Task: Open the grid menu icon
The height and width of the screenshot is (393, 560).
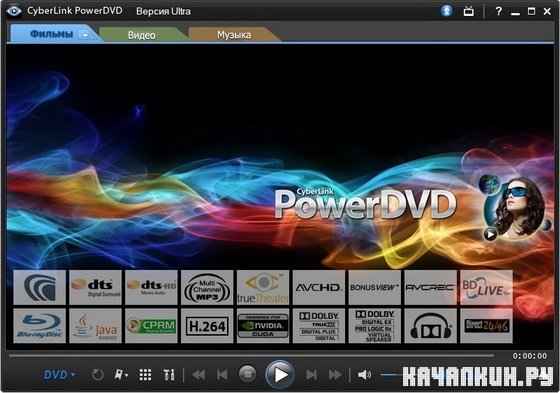Action: click(x=145, y=375)
